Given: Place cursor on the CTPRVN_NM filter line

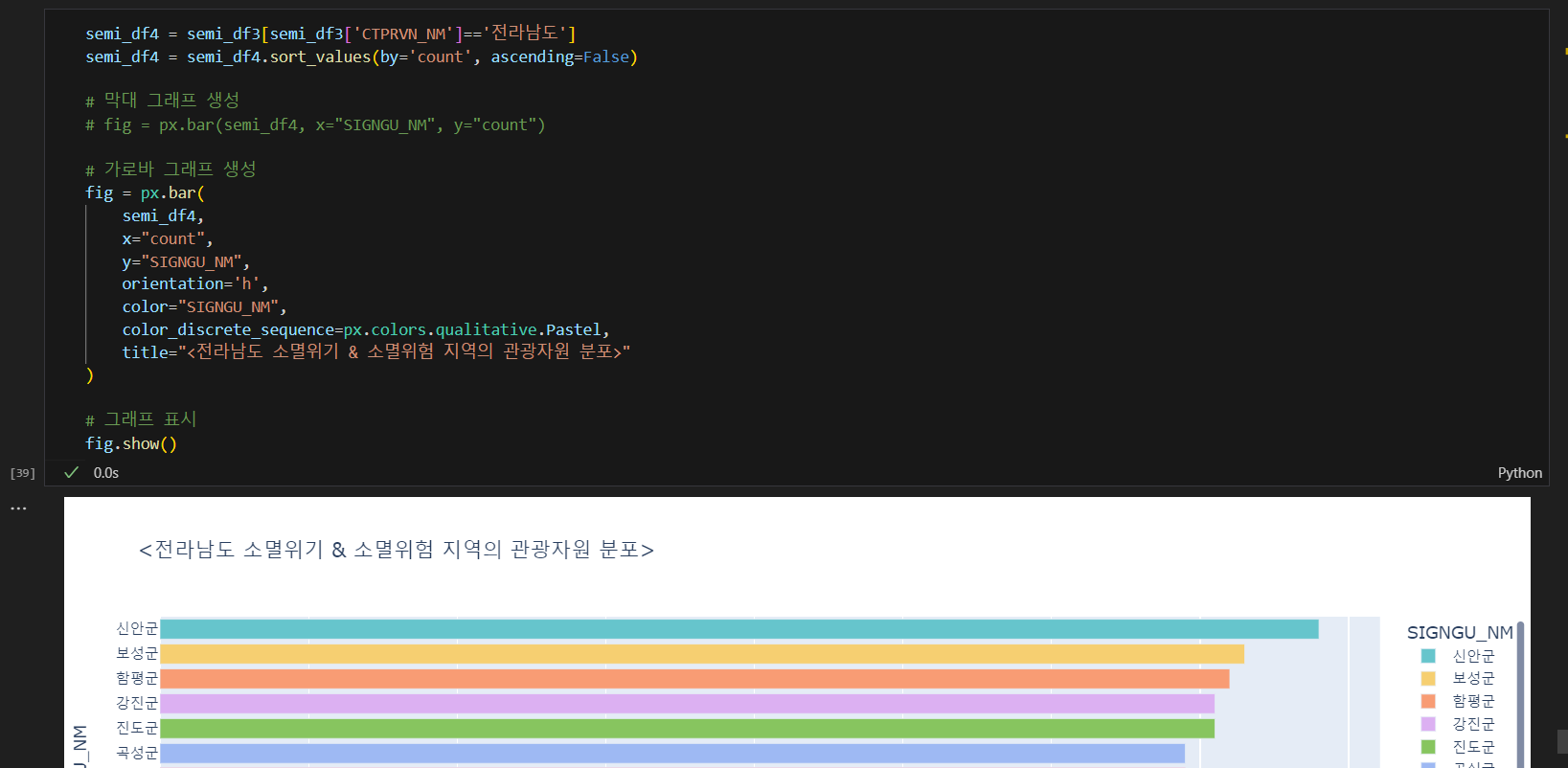Looking at the screenshot, I should coord(330,34).
